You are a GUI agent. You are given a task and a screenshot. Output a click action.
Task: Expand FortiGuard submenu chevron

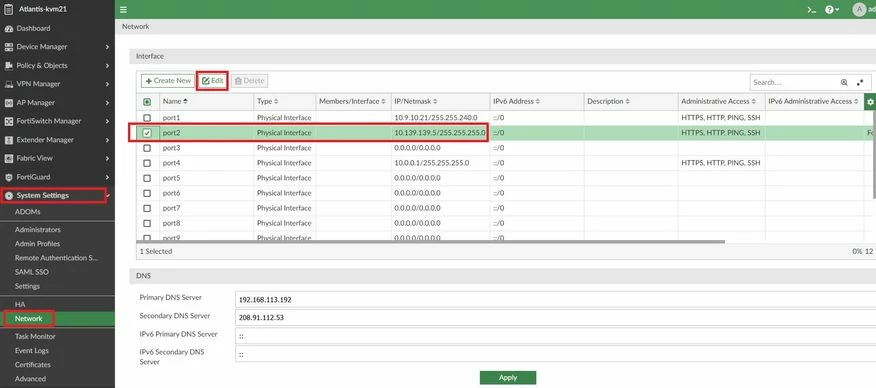(x=107, y=177)
